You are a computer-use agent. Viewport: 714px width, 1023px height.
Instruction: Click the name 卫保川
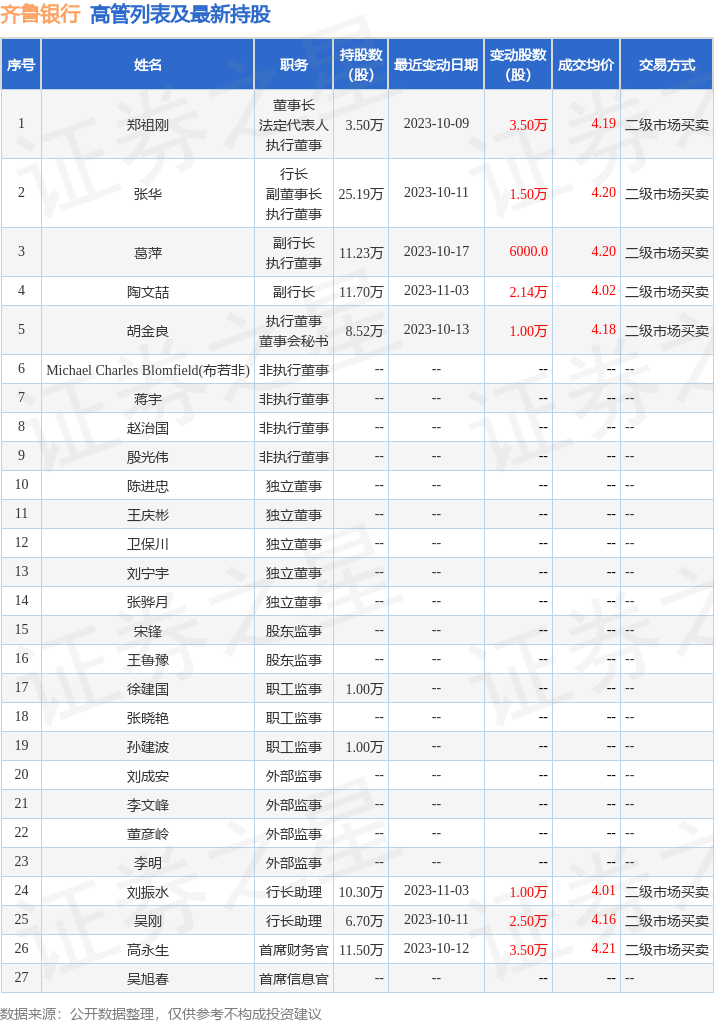click(x=147, y=543)
